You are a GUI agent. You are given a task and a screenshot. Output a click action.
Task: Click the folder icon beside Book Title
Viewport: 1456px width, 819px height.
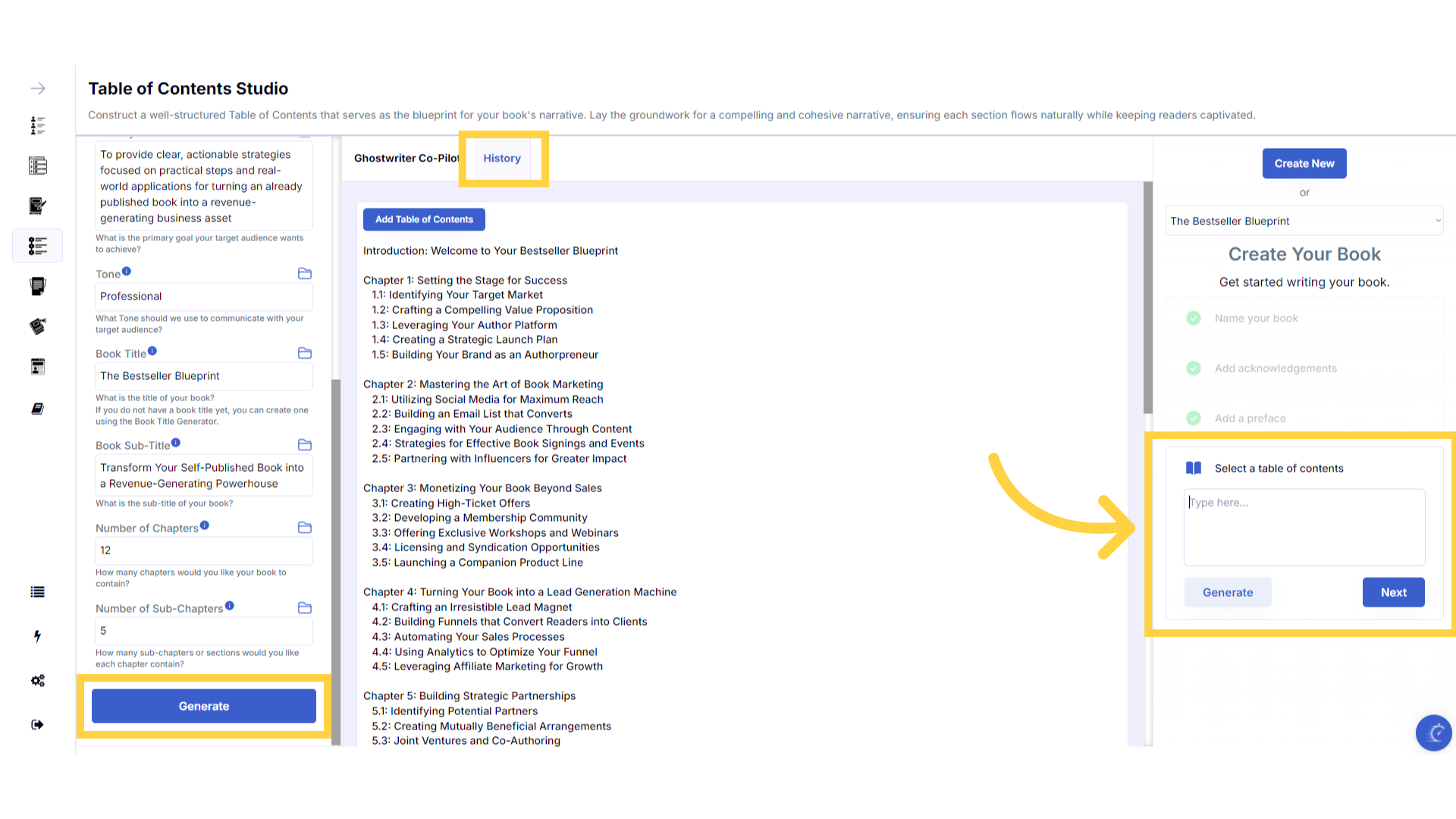[305, 353]
